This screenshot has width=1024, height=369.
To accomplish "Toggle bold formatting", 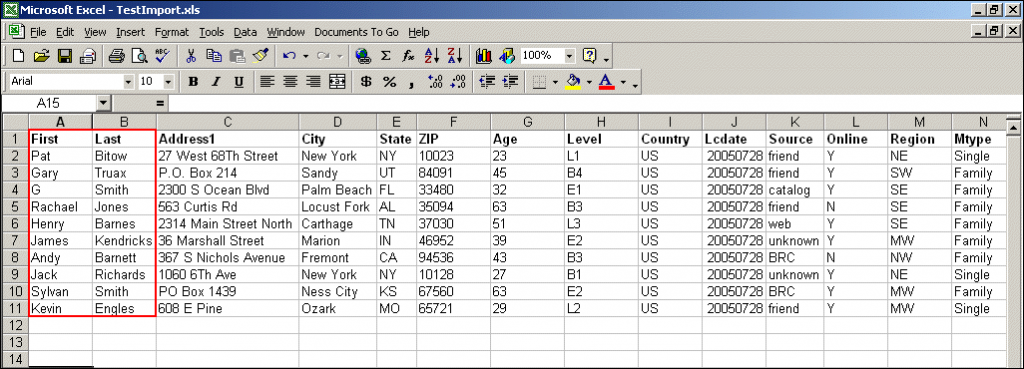I will click(193, 82).
